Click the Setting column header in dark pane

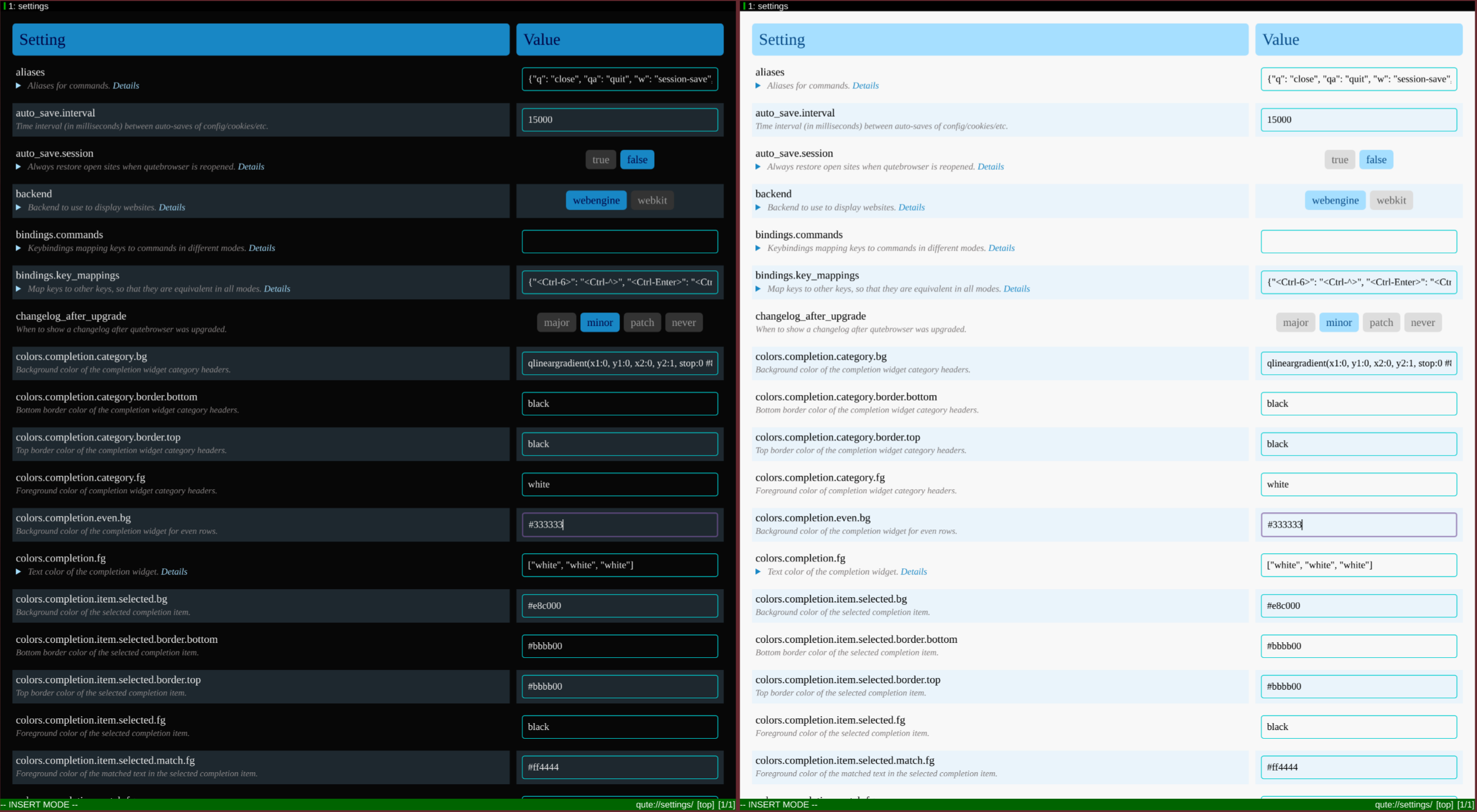pos(260,39)
